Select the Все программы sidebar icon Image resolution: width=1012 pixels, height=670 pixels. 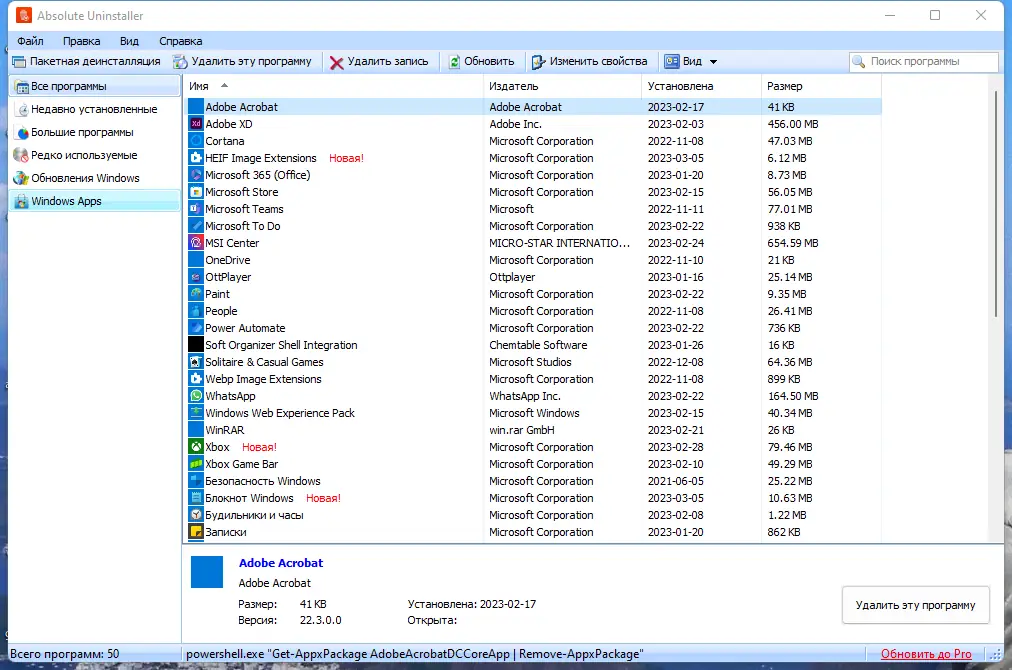coord(22,86)
